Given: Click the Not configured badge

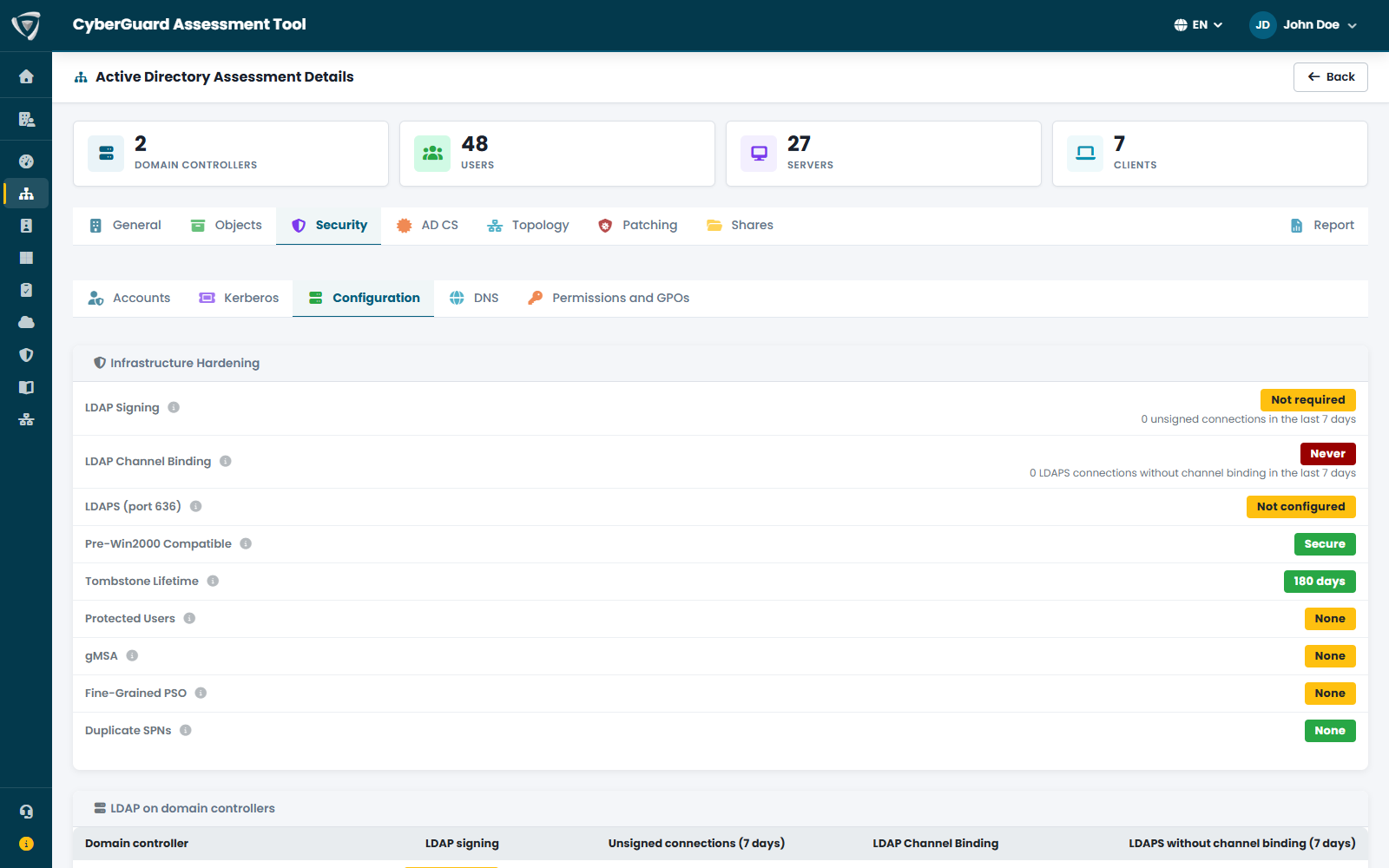Looking at the screenshot, I should point(1300,507).
